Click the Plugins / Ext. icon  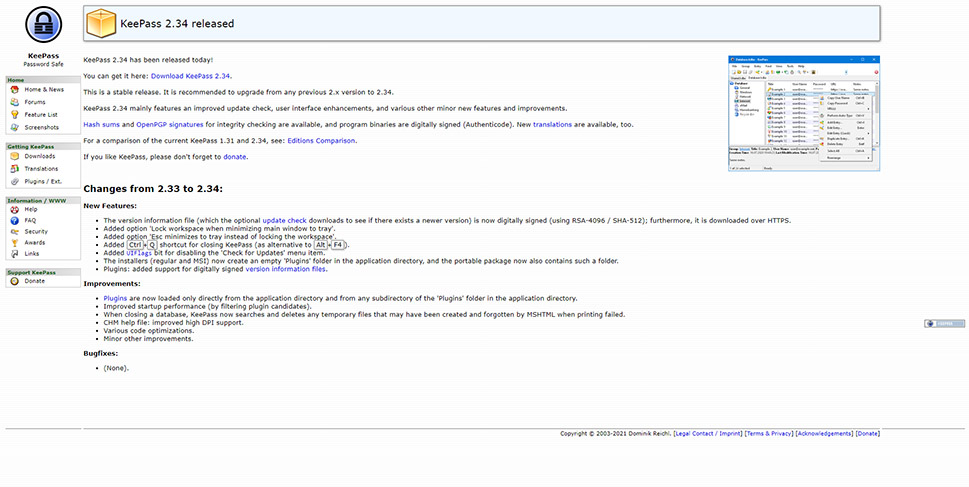click(x=15, y=182)
